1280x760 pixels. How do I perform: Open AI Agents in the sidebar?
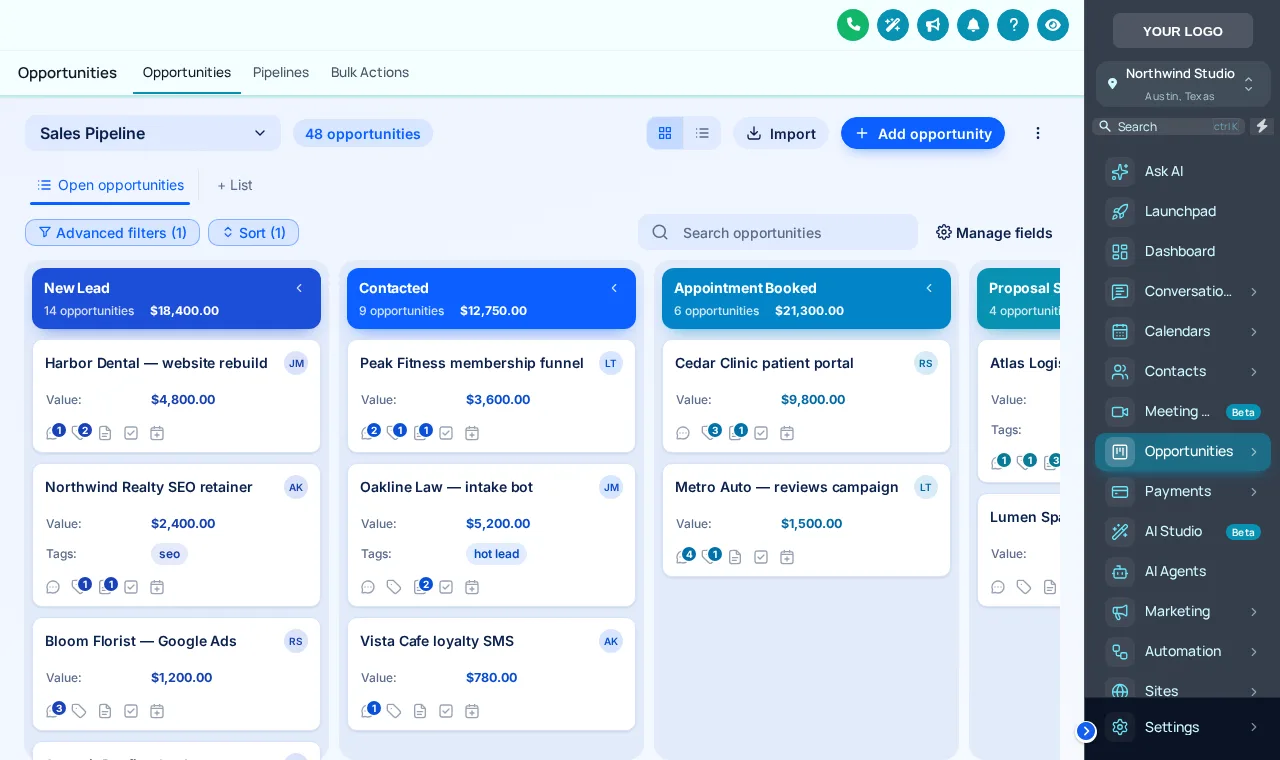[x=1183, y=571]
